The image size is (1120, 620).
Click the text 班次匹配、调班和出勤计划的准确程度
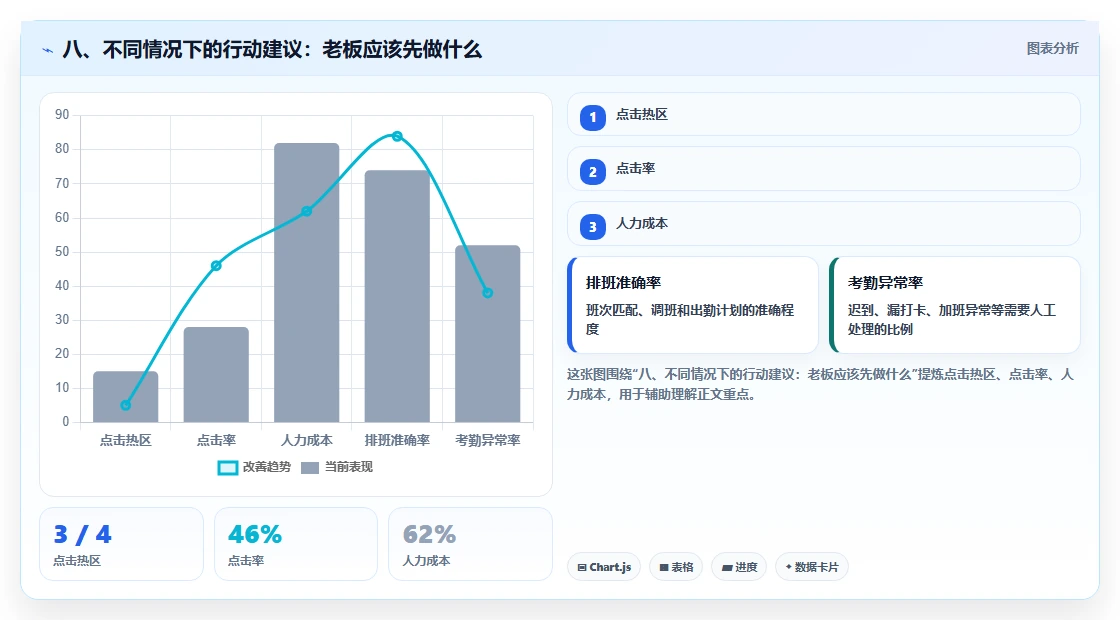[690, 320]
